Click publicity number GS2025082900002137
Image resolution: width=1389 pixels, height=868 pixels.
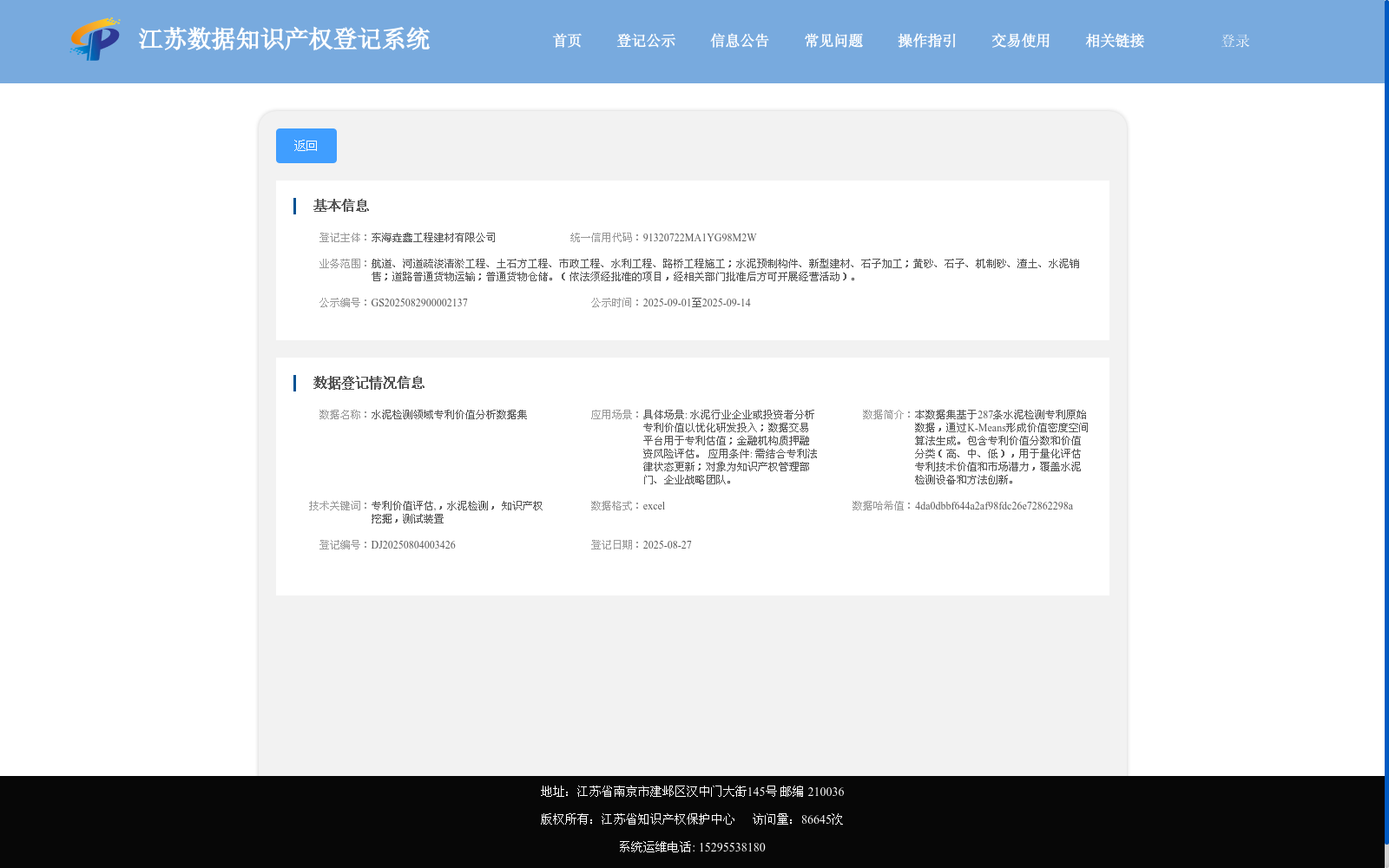pos(419,303)
